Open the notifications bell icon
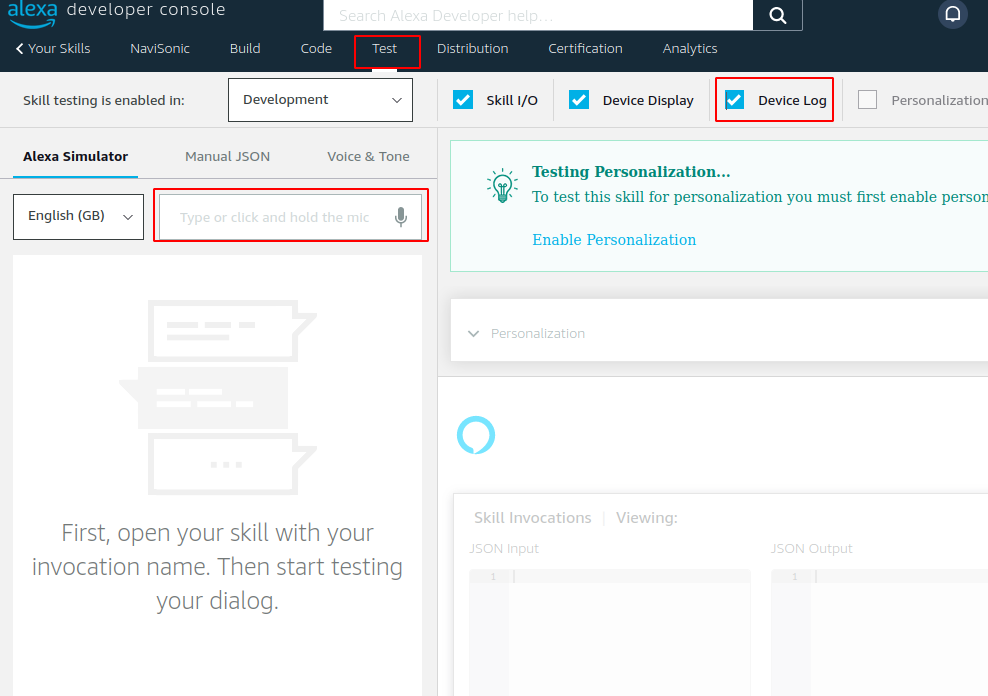The height and width of the screenshot is (696, 988). point(952,14)
